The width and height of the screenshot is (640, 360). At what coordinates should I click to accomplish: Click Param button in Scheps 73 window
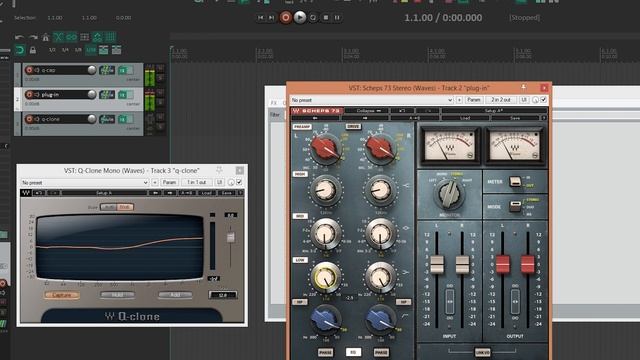473,100
